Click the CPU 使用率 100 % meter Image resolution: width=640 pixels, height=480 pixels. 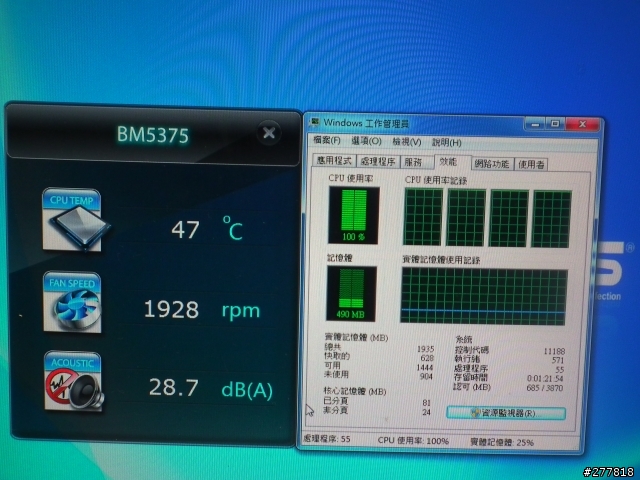click(354, 216)
